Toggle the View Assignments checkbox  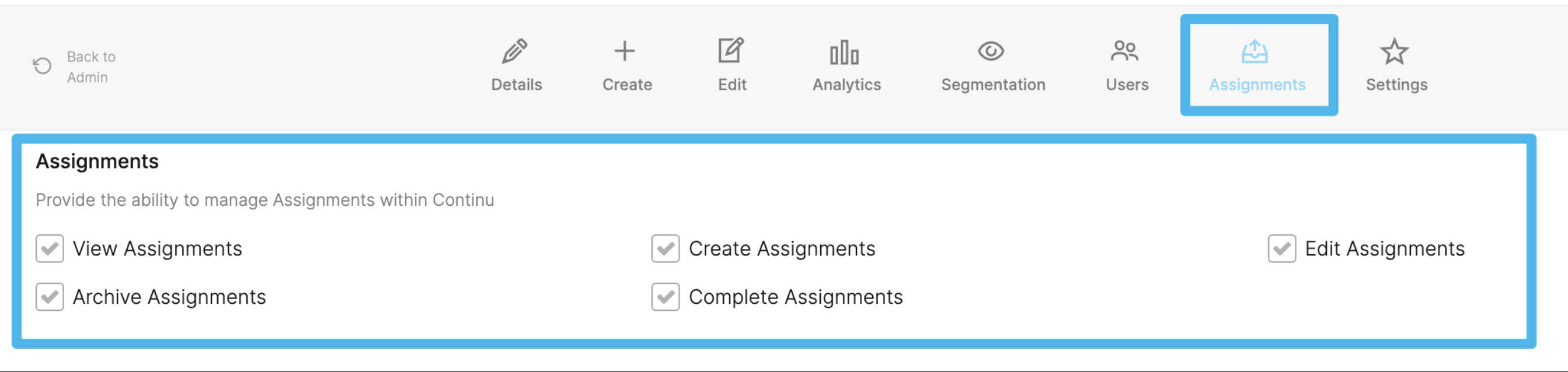pyautogui.click(x=50, y=248)
